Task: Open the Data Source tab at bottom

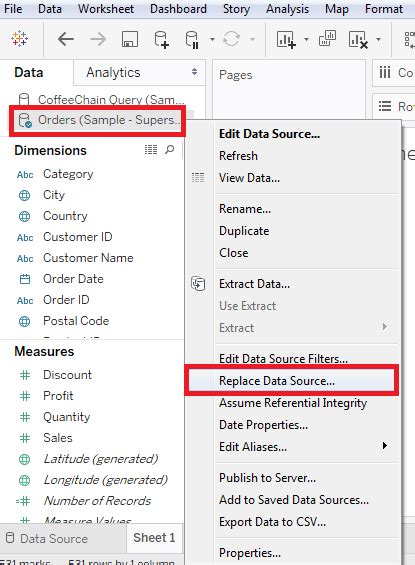Action: (47, 538)
